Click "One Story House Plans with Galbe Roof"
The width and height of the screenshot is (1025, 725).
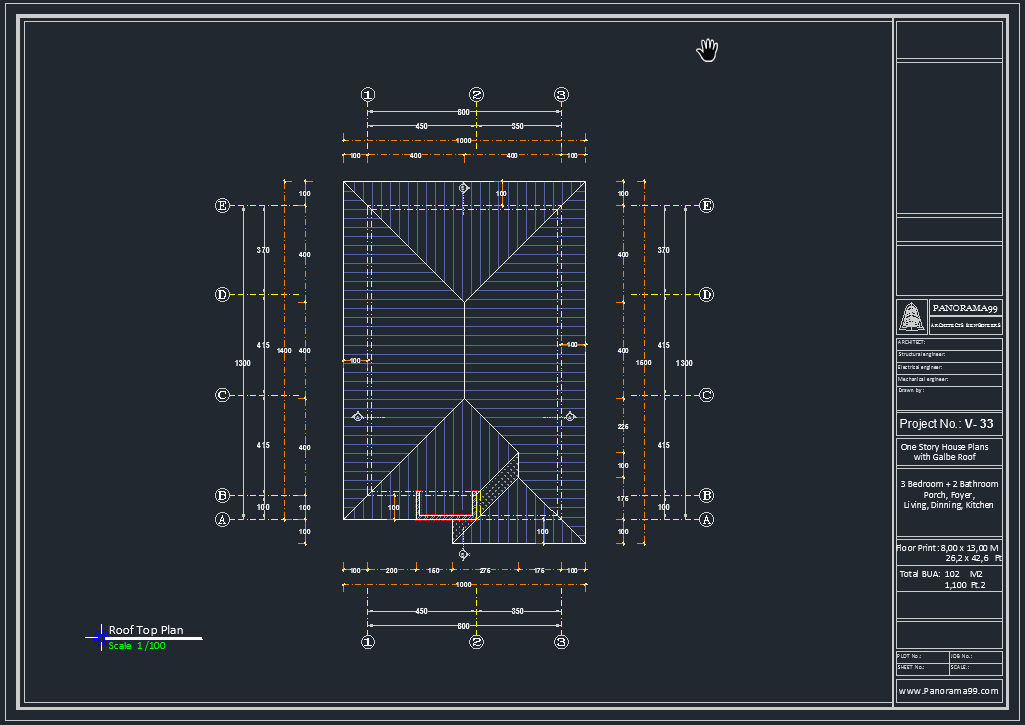(945, 452)
